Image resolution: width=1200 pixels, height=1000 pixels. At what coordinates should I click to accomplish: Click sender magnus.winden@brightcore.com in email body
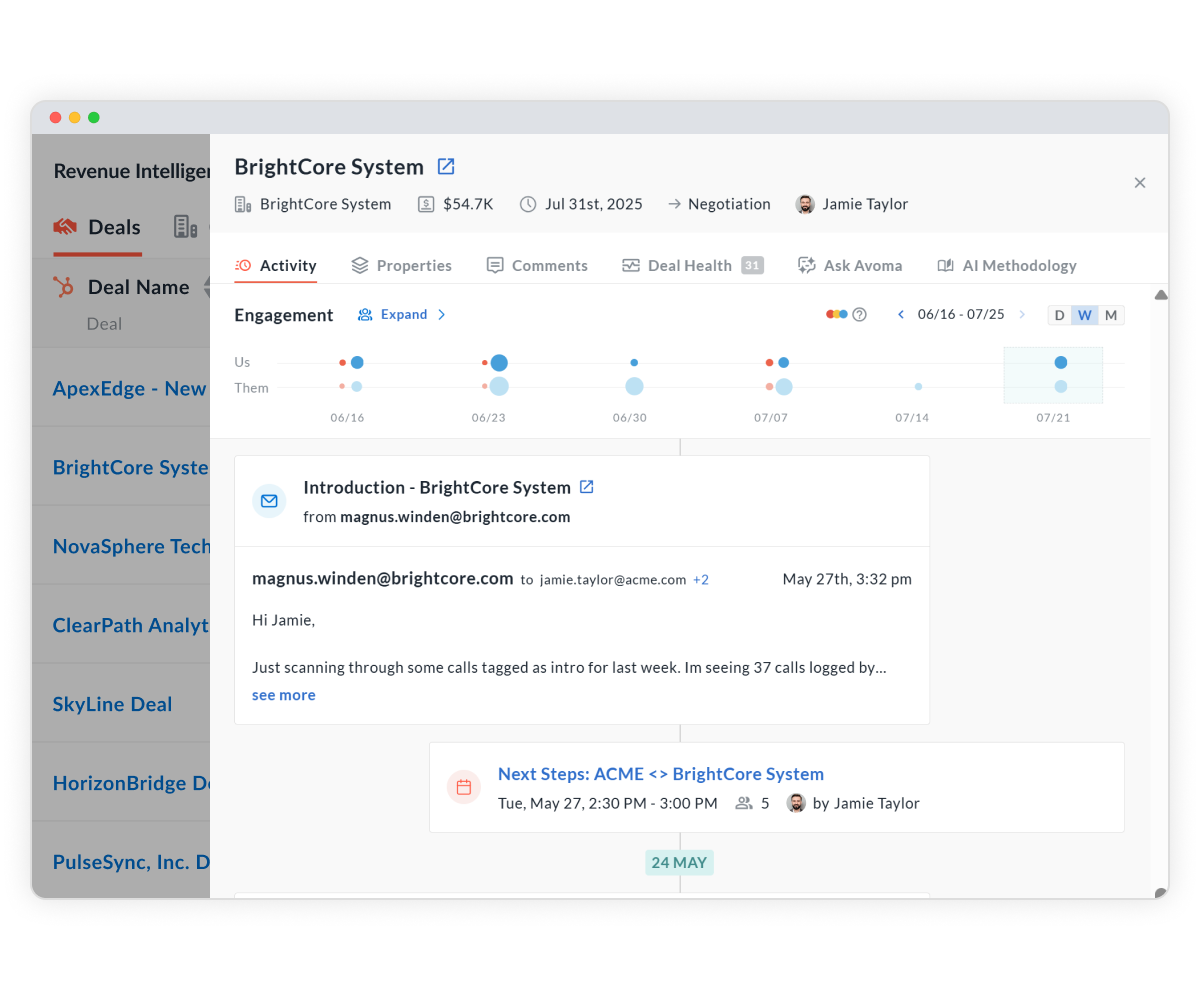coord(382,579)
